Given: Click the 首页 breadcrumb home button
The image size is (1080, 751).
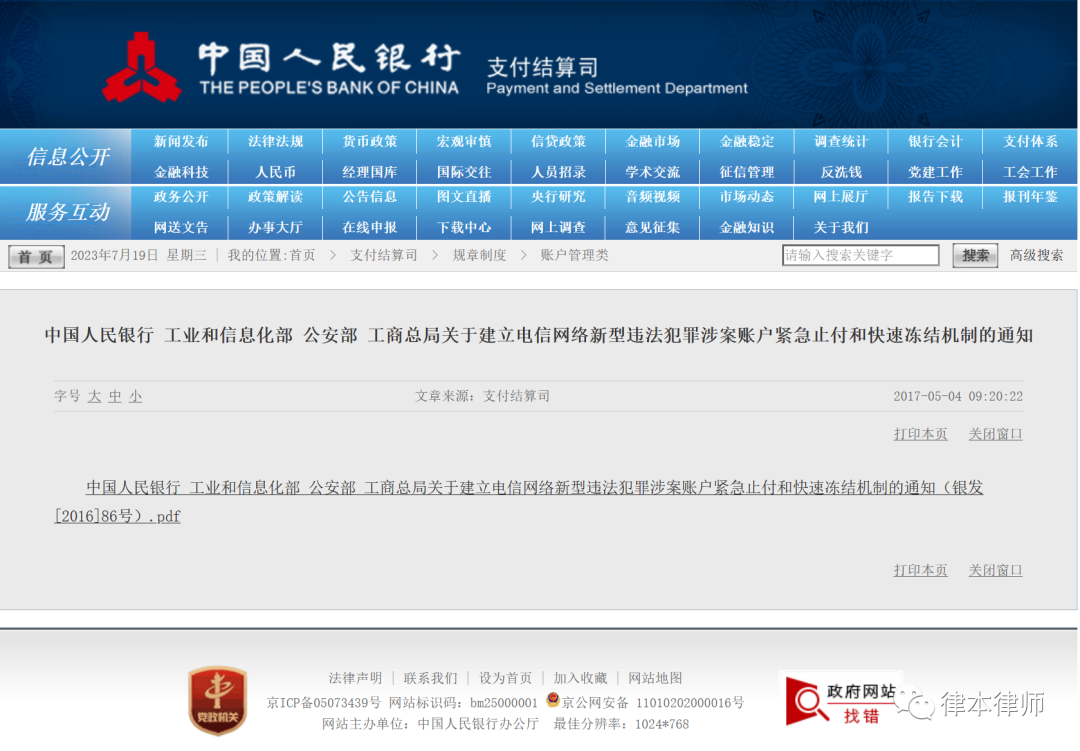Looking at the screenshot, I should 35,256.
